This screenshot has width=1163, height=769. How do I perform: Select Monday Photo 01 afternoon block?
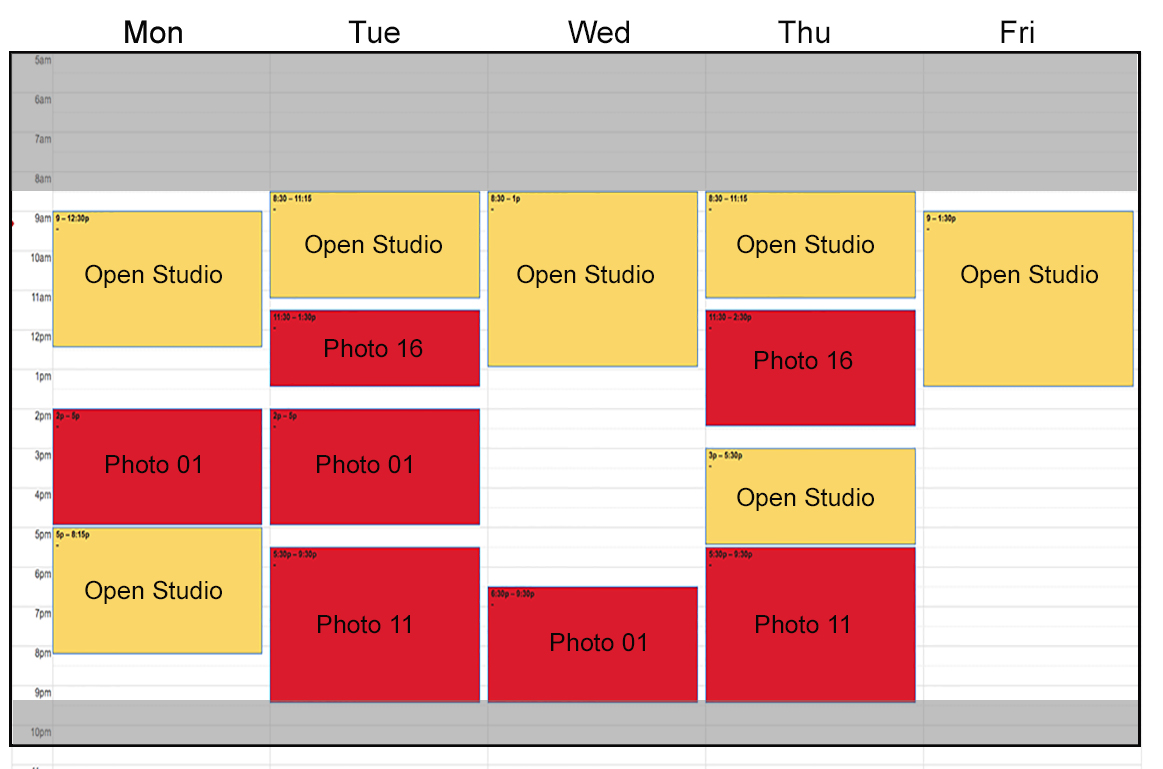pyautogui.click(x=157, y=466)
